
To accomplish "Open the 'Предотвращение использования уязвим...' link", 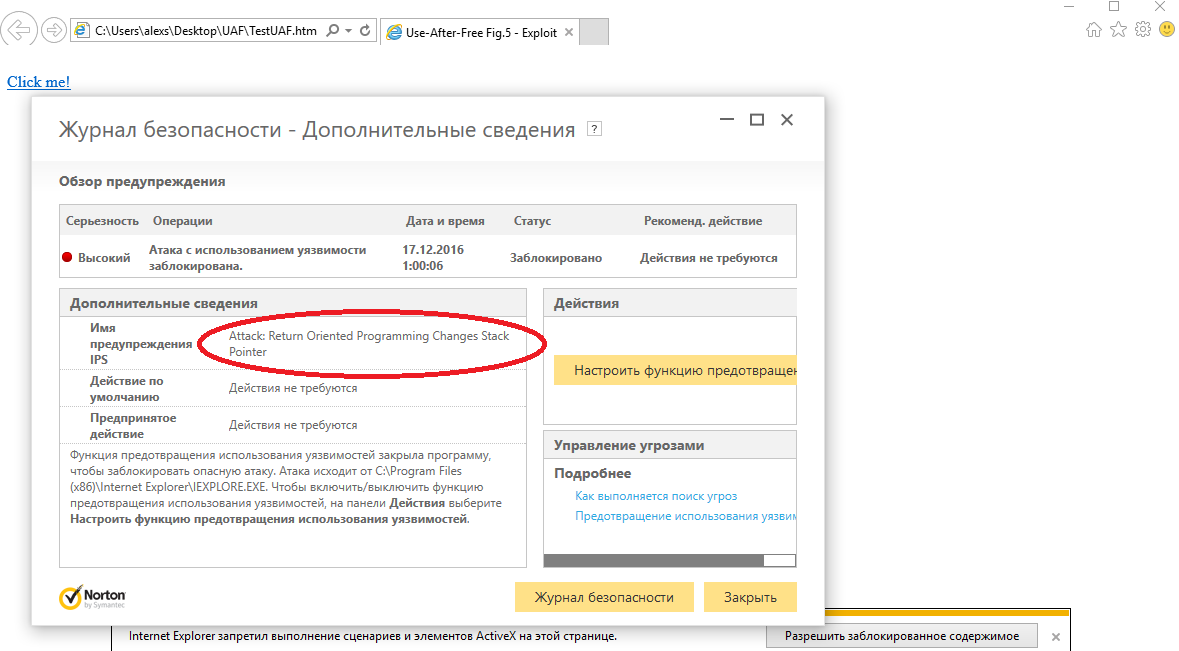I will 685,516.
